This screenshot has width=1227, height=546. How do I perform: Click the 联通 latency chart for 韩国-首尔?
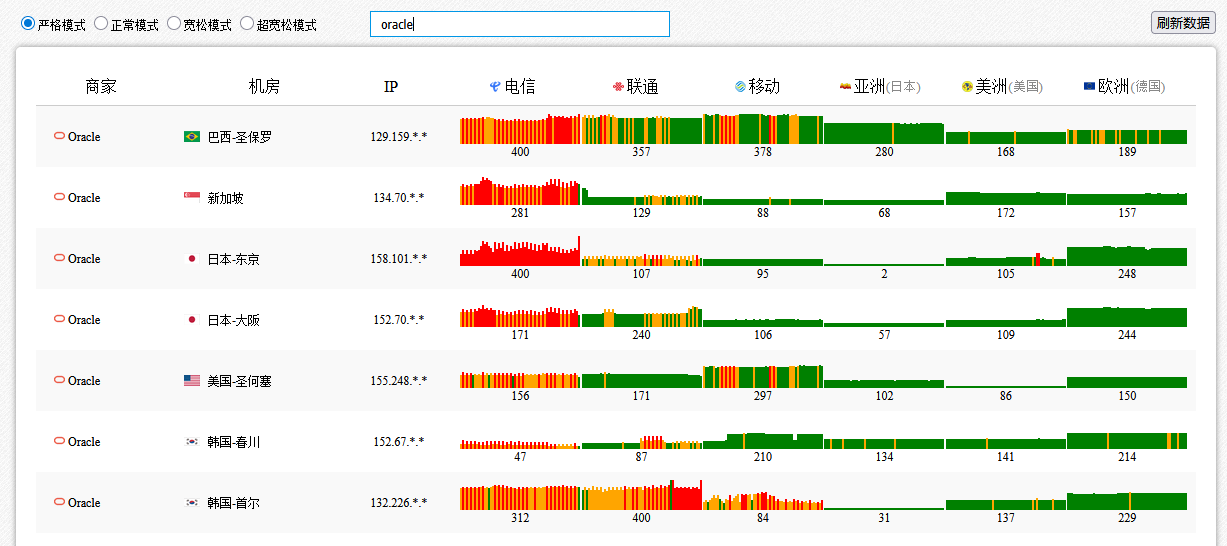(x=641, y=497)
